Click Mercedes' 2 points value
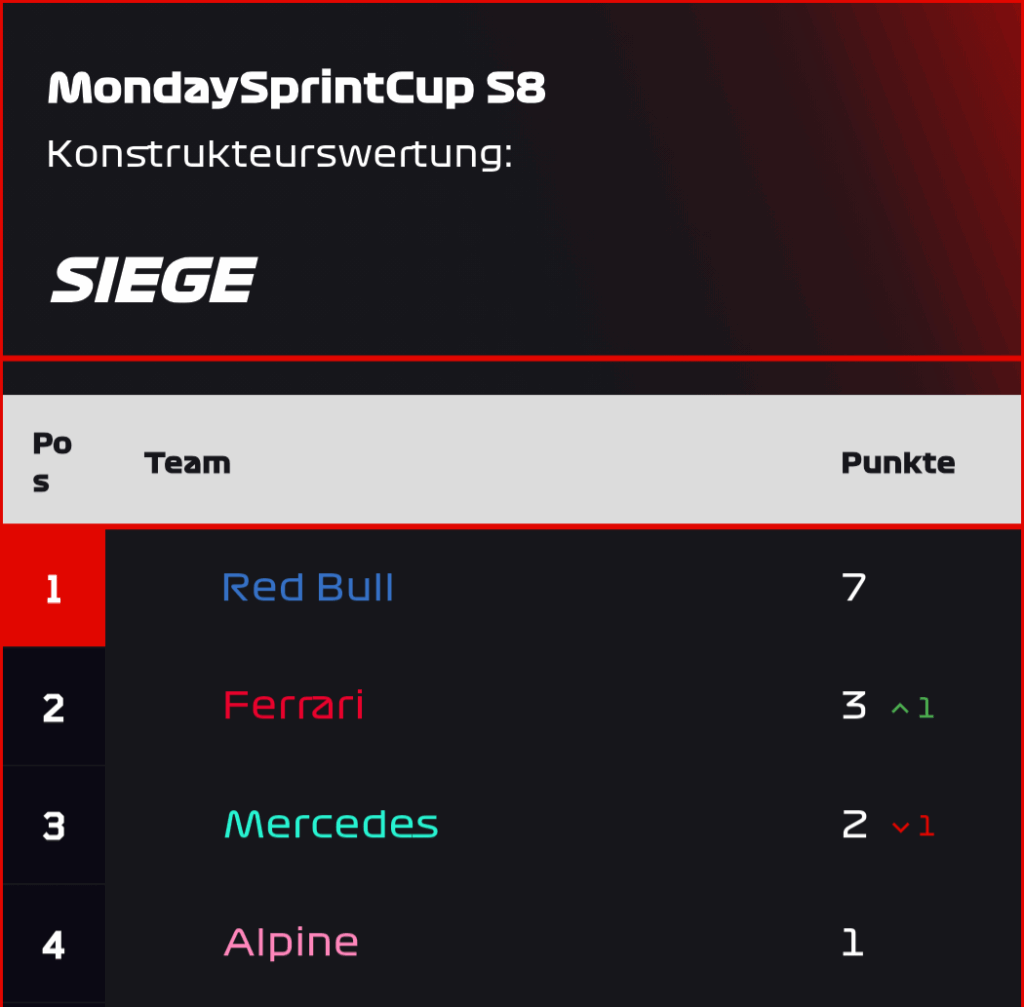This screenshot has height=1007, width=1024. [x=855, y=825]
